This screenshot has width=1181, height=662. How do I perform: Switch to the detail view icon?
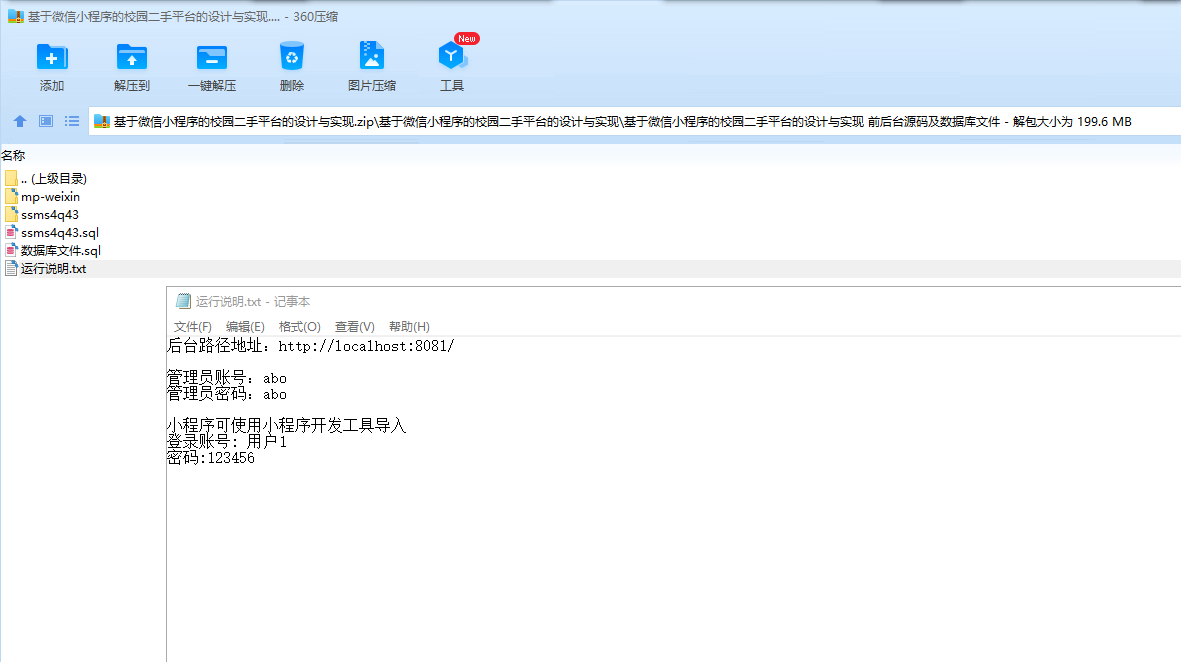46,121
